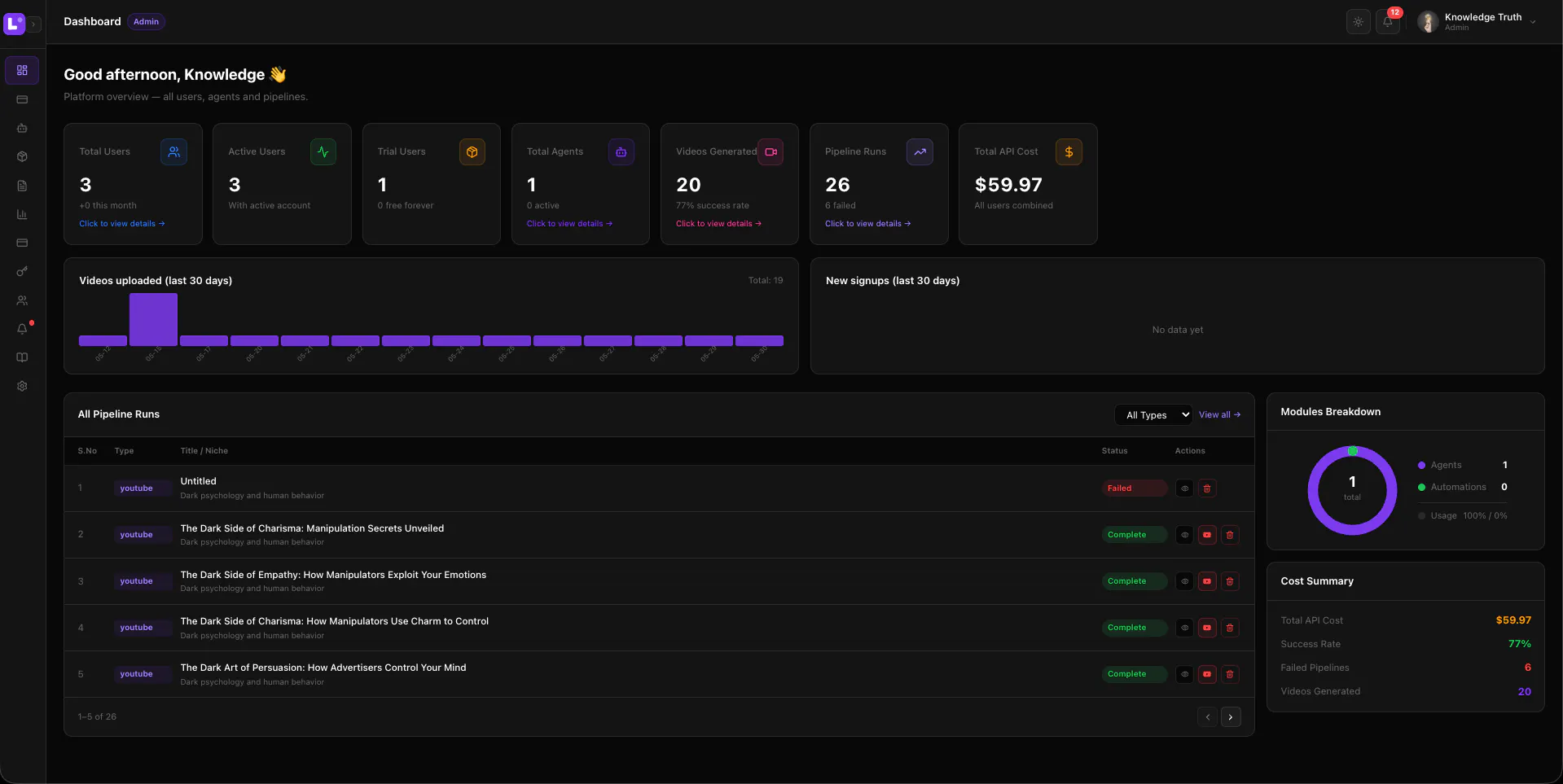Open YouTube icon for Dark Art of Persuasion row

tap(1207, 674)
